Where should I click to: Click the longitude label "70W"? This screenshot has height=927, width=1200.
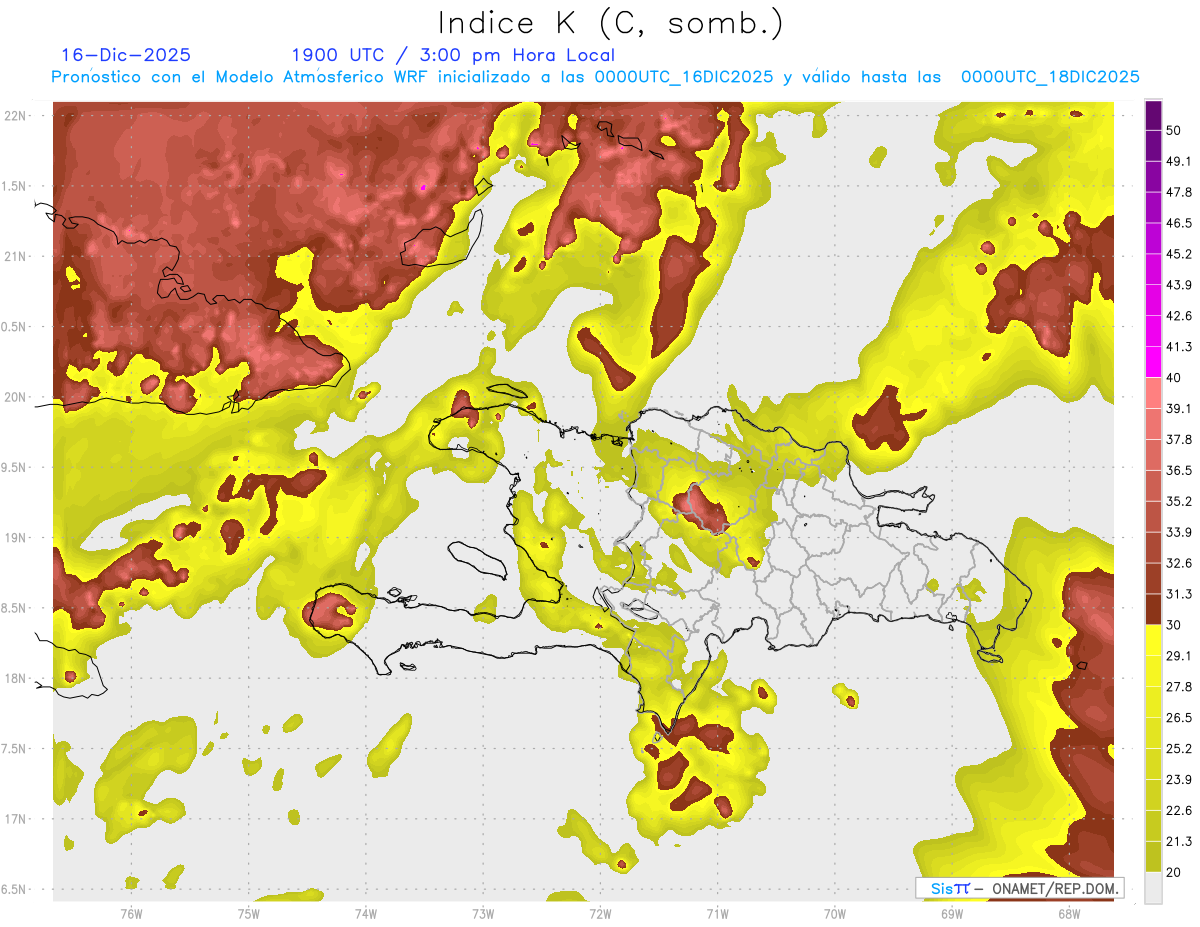click(x=835, y=914)
